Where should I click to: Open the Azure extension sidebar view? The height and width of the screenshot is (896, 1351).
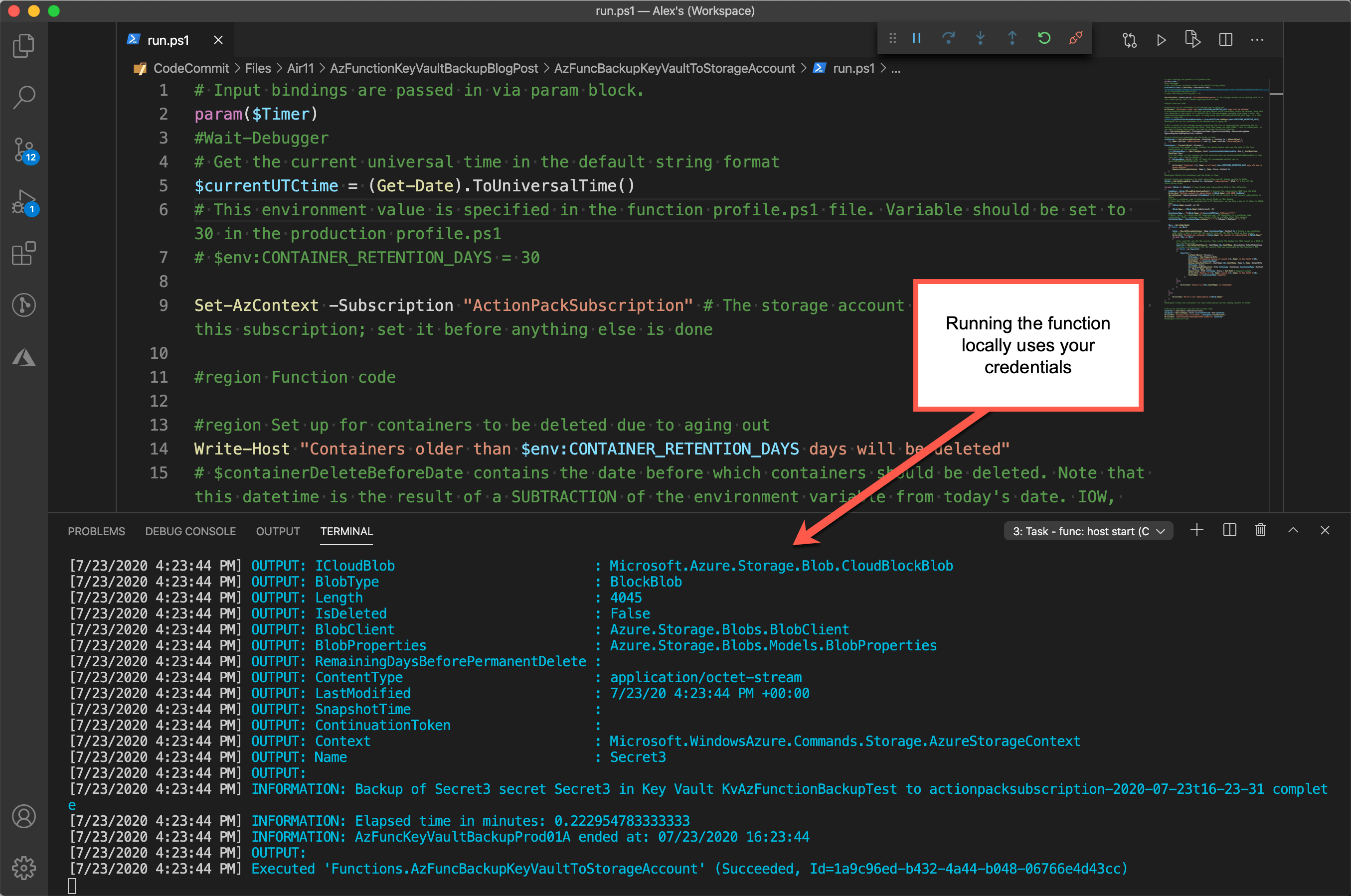click(x=24, y=358)
